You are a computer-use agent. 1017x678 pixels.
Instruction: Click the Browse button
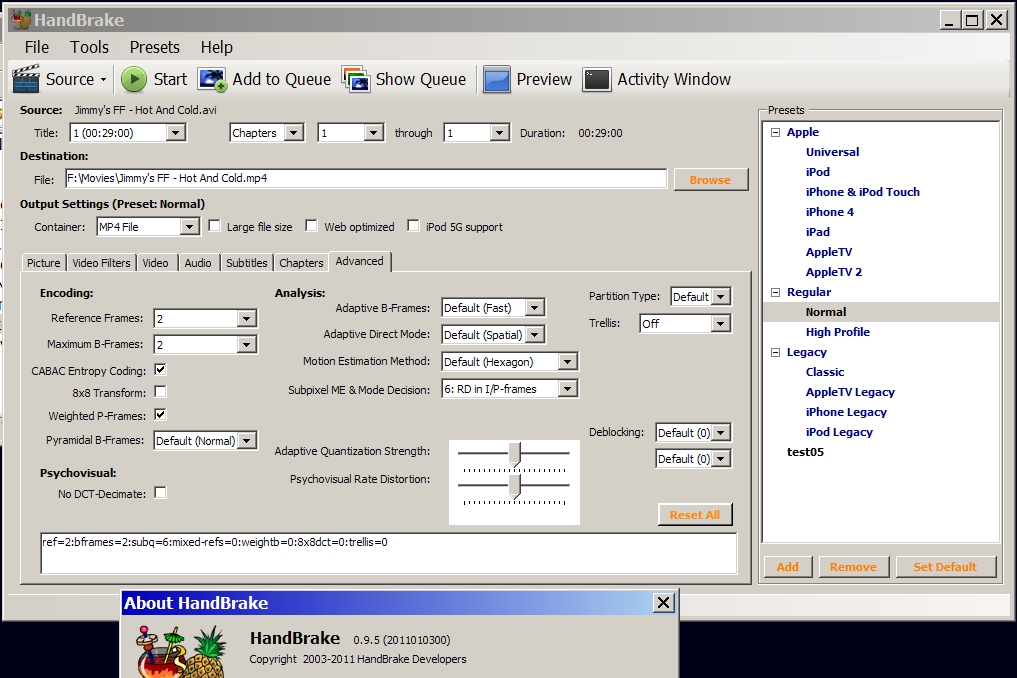pos(710,180)
